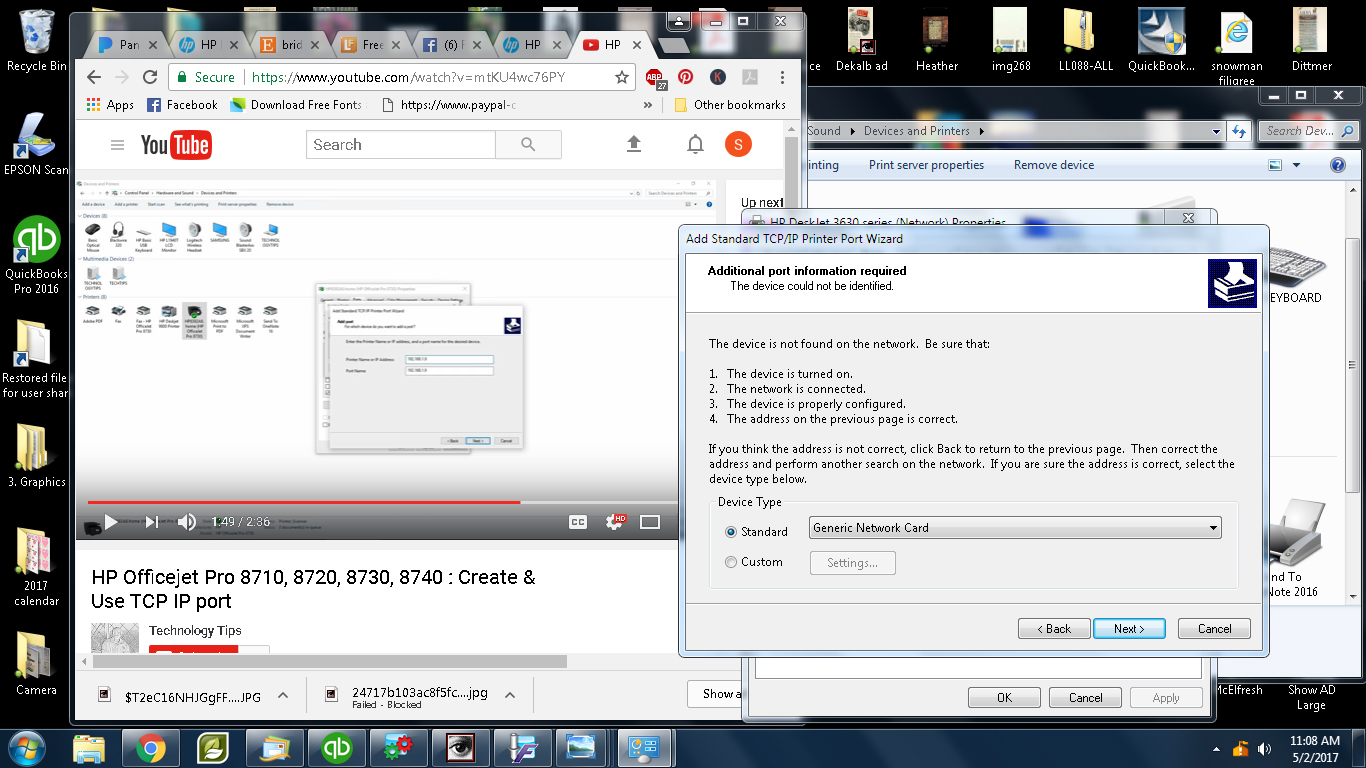Switch to the Facebook Chrome tab

tap(451, 45)
